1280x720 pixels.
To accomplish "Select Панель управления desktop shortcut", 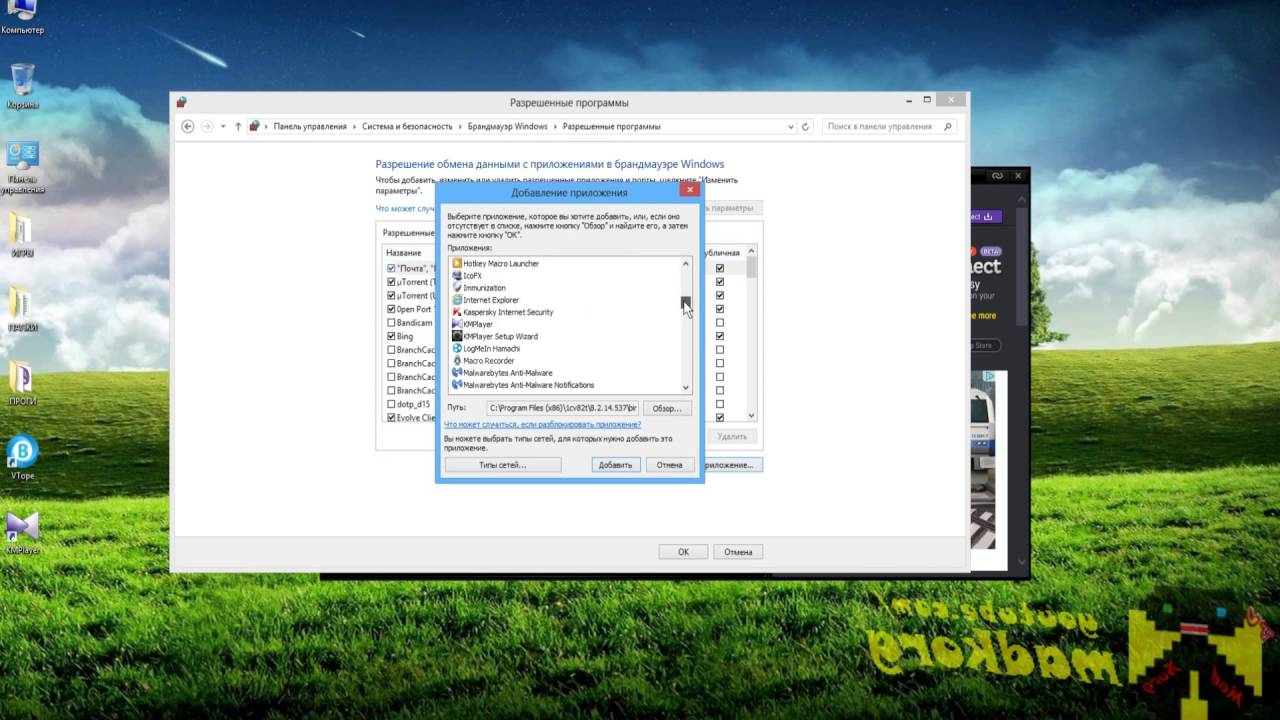I will pos(22,167).
